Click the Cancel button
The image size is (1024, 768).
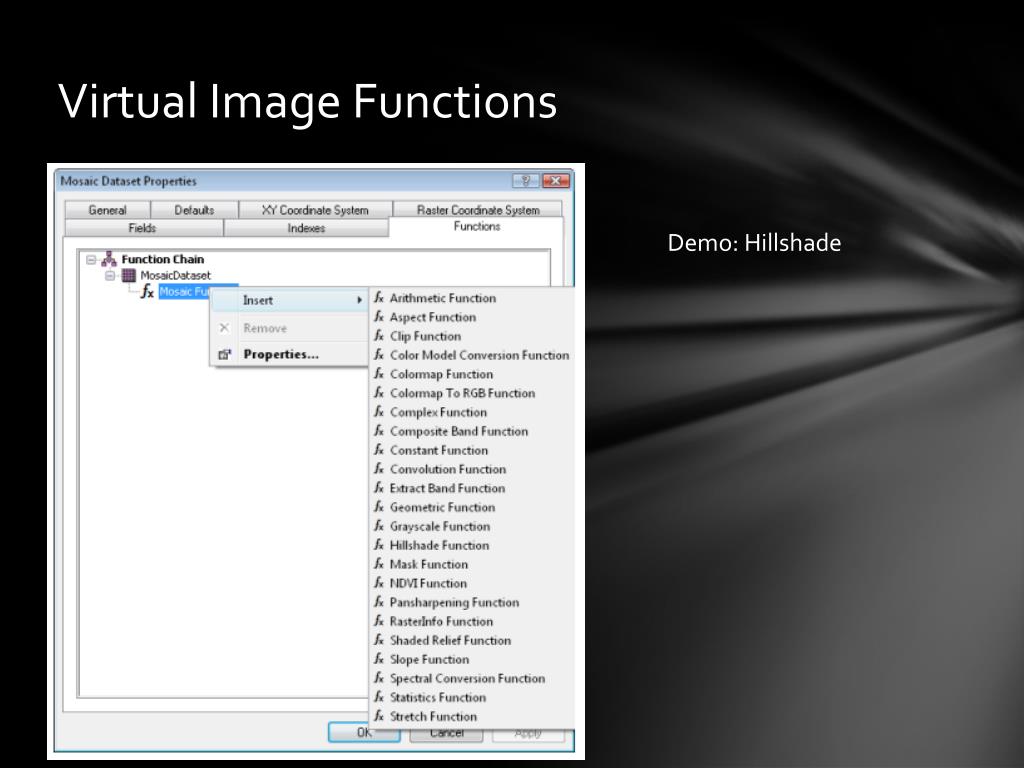[447, 733]
